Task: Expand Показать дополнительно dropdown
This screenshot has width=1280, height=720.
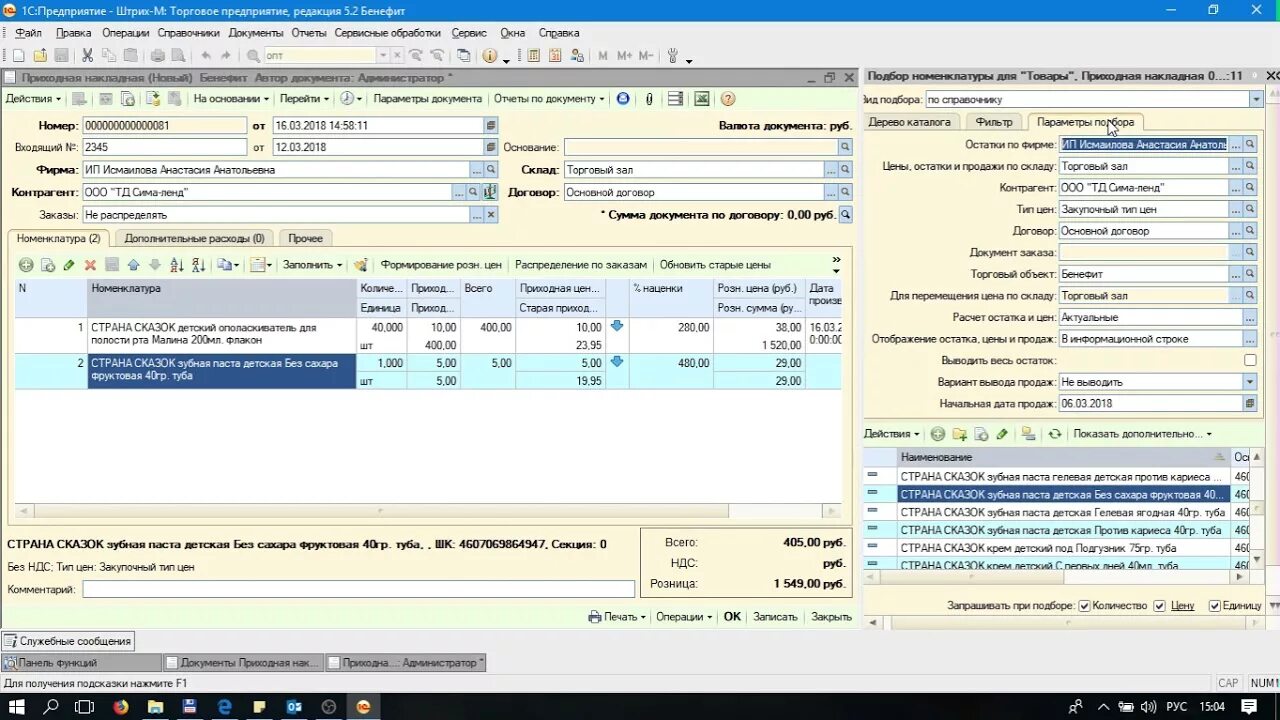Action: 1142,434
